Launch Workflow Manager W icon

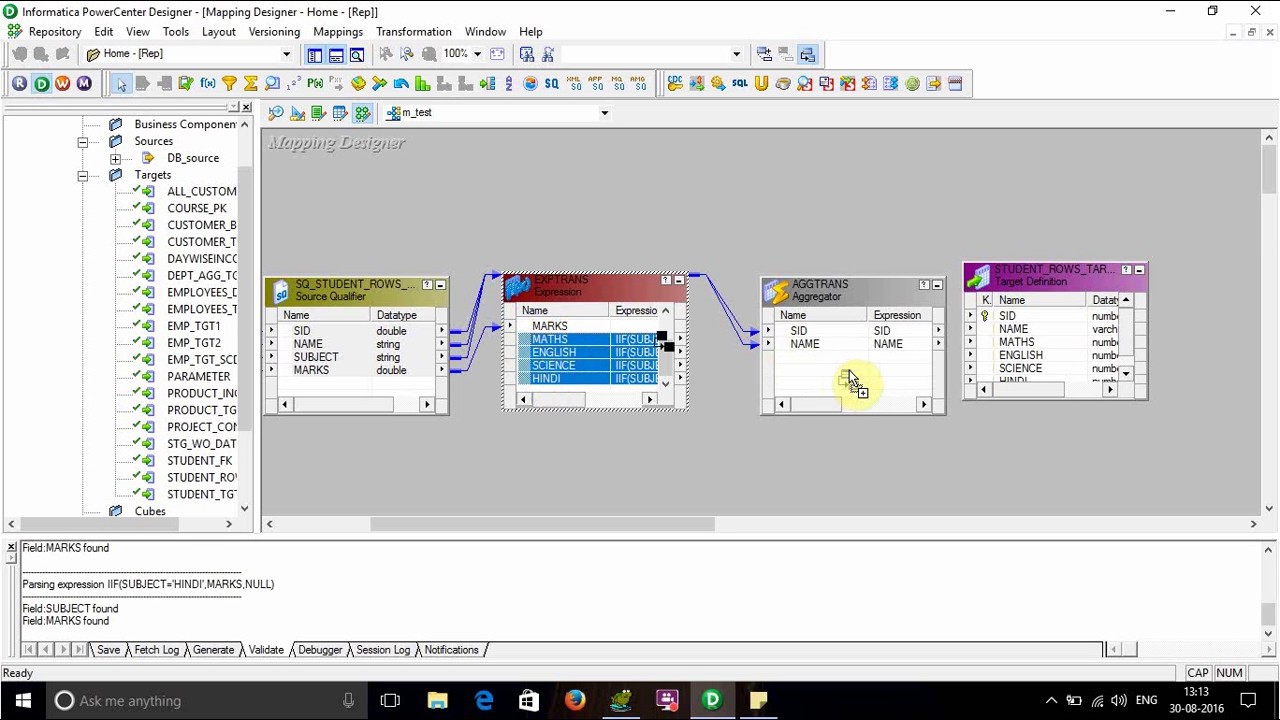62,84
